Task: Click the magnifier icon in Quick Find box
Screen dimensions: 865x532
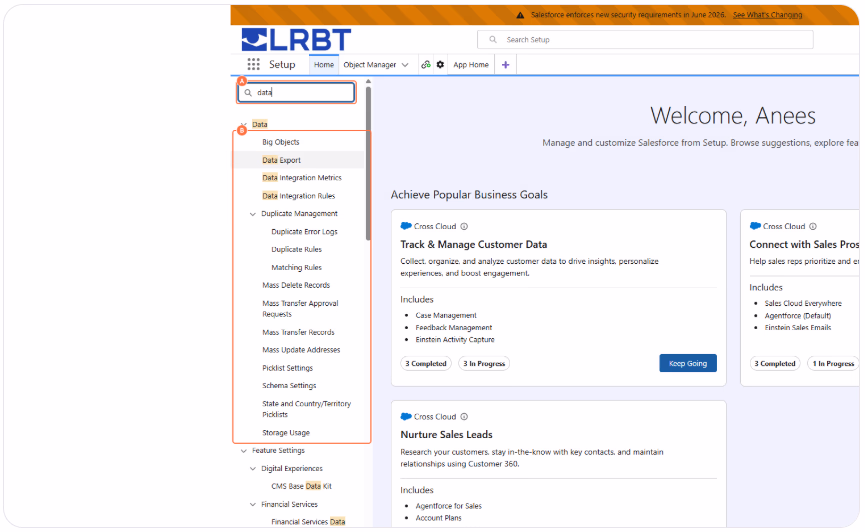Action: 248,93
